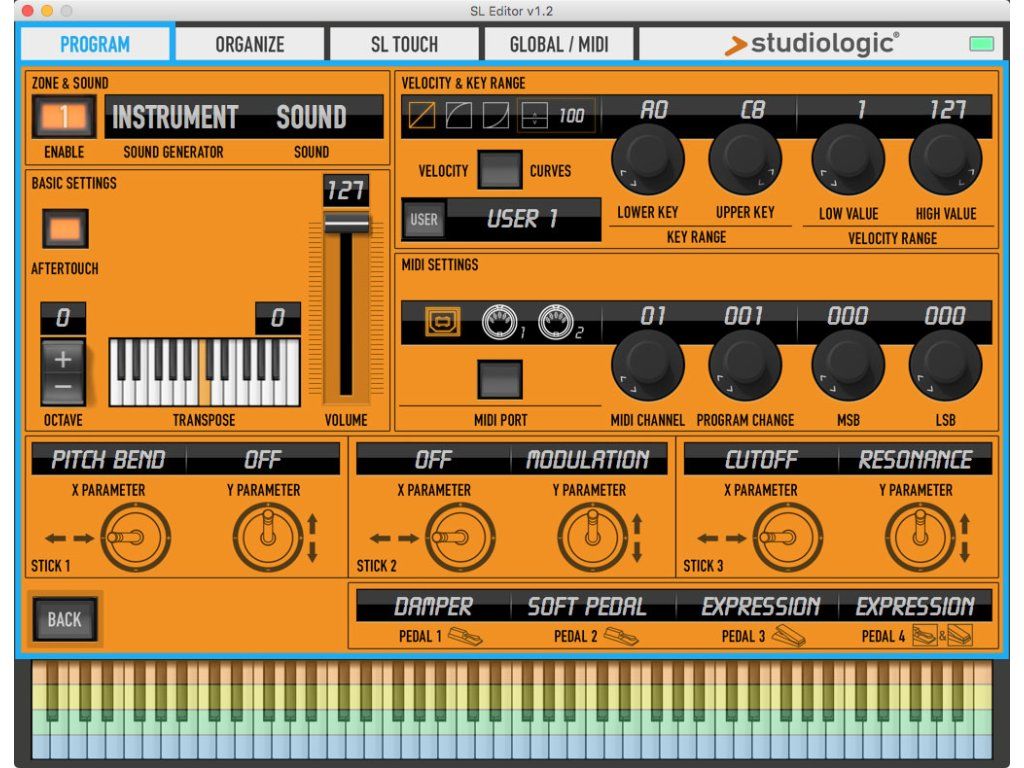
Task: Click the BACK button
Action: point(64,619)
